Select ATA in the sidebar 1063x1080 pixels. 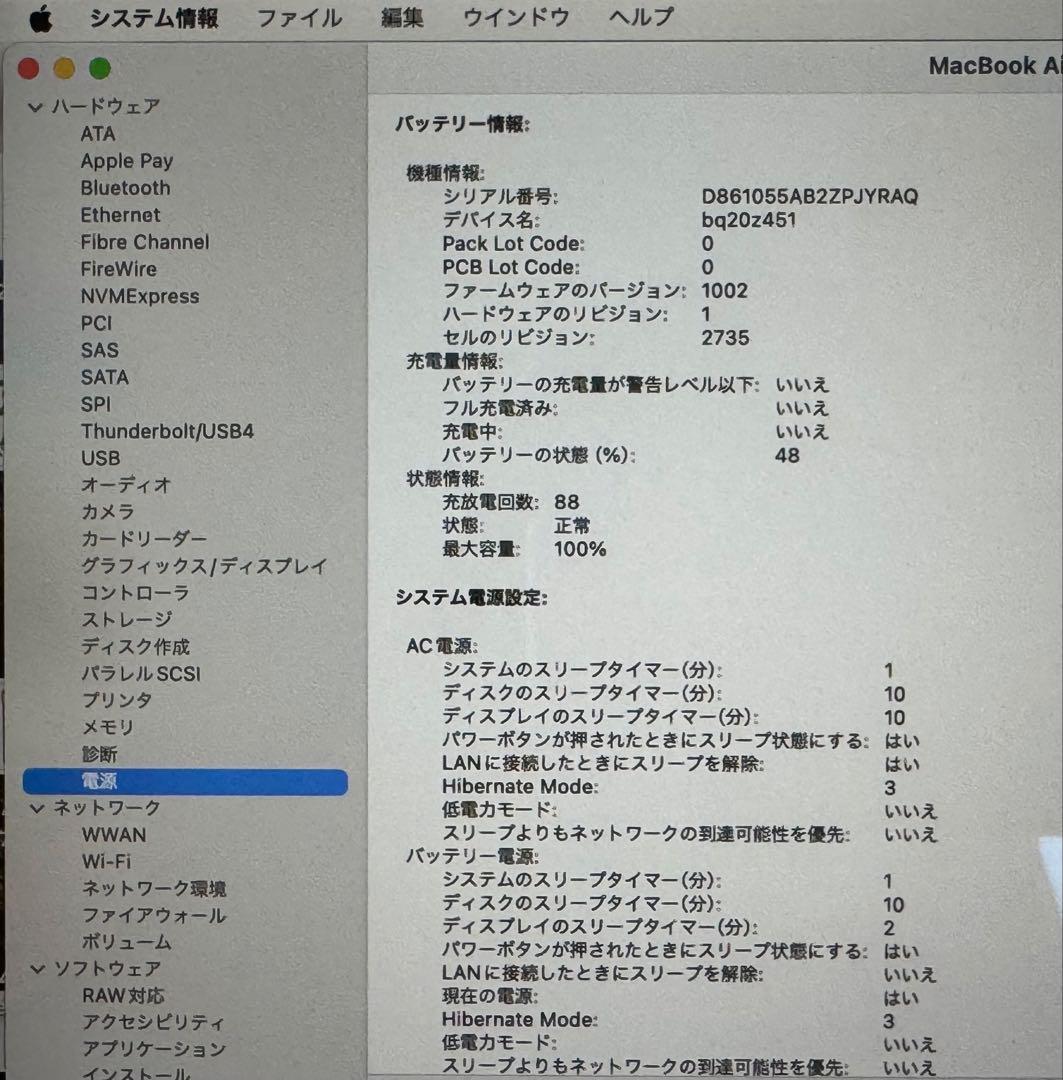(x=98, y=134)
